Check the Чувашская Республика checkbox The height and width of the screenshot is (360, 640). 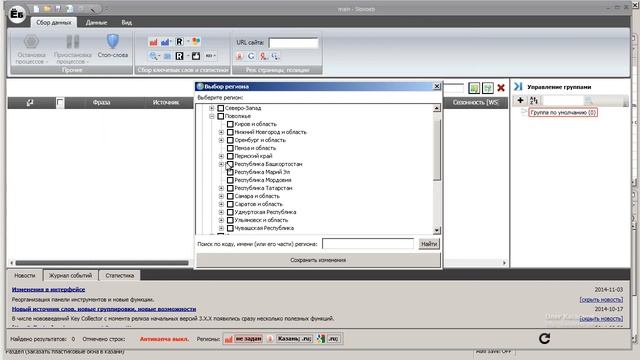[x=230, y=228]
